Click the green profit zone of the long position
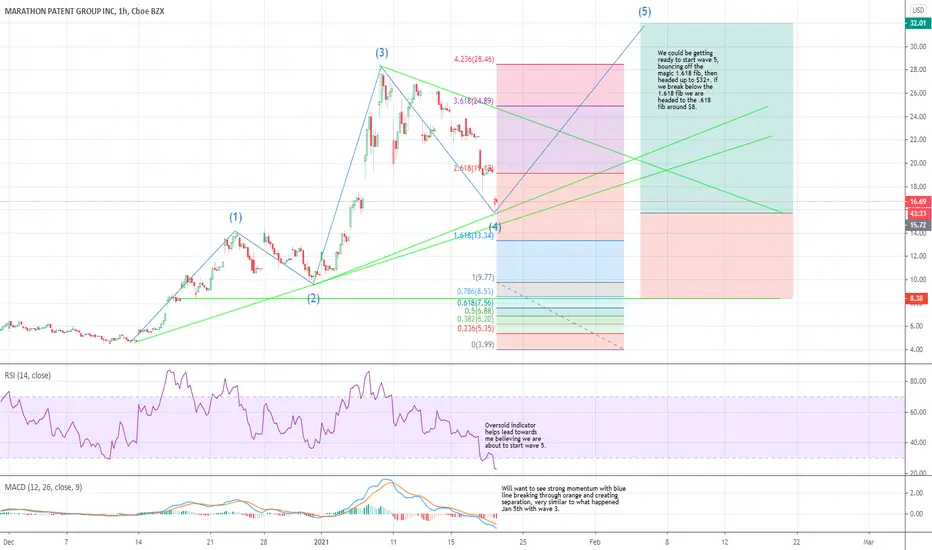The width and height of the screenshot is (932, 550). coord(717,118)
